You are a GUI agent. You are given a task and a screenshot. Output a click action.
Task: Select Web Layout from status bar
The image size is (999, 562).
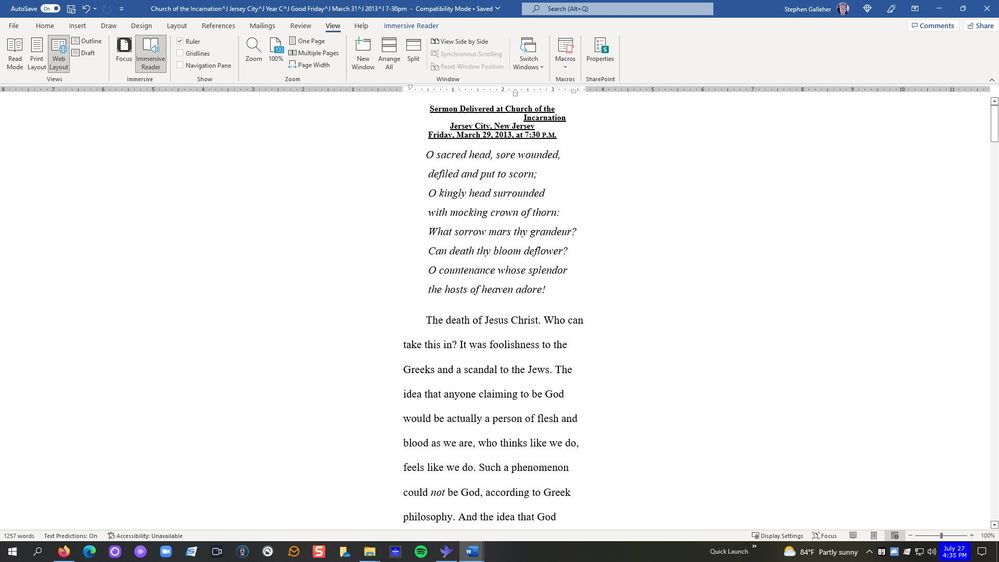point(895,536)
